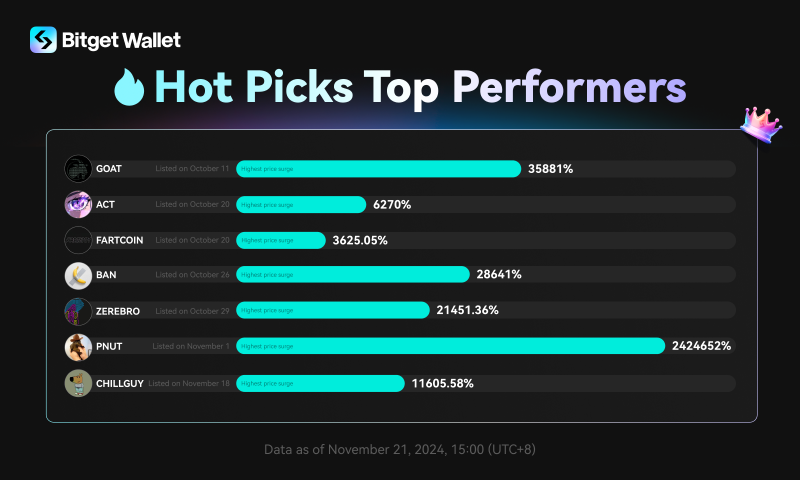This screenshot has width=800, height=480.
Task: Click the CHILLGUY token avatar icon
Action: coord(78,383)
